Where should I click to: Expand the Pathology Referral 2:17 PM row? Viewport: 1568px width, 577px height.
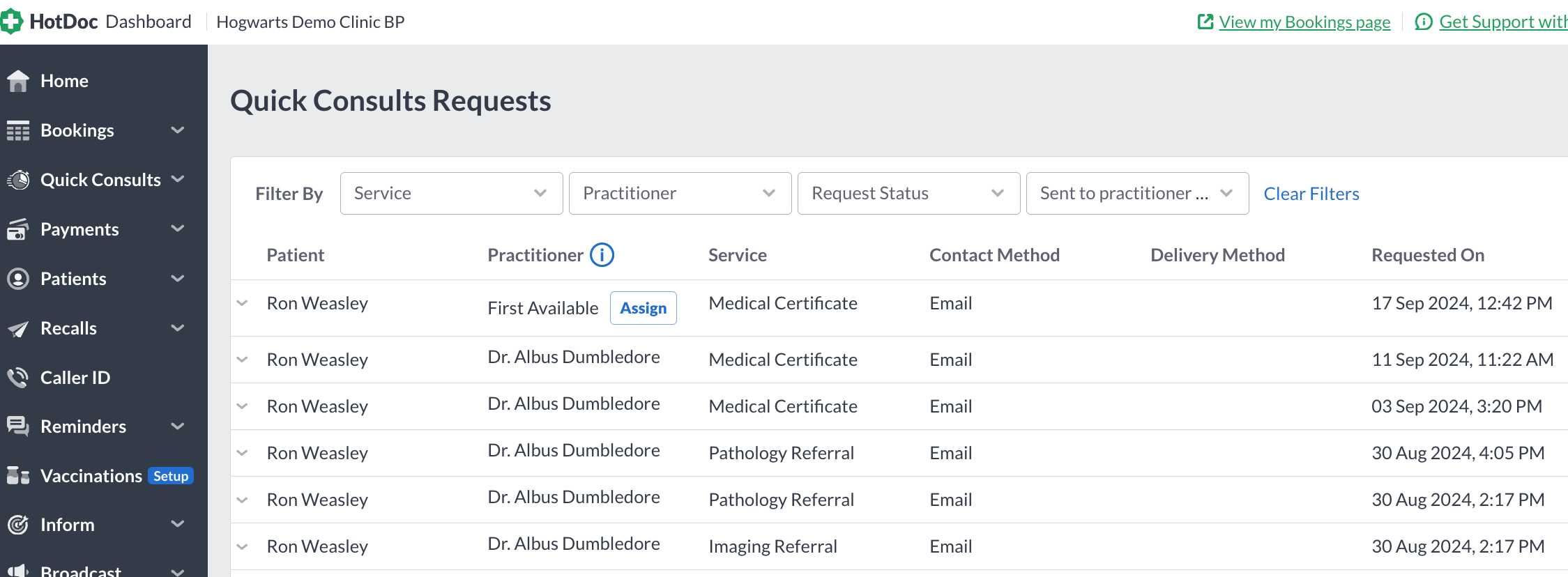coord(243,500)
